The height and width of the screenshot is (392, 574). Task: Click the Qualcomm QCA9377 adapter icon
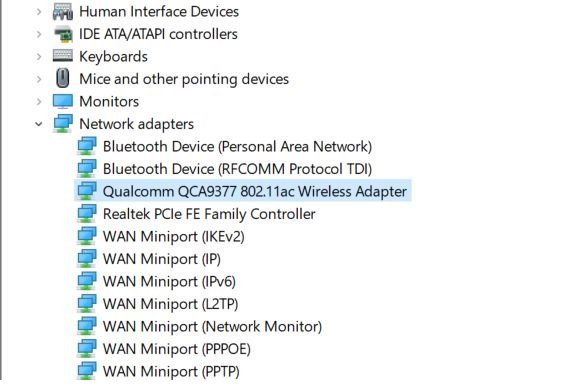click(x=87, y=191)
